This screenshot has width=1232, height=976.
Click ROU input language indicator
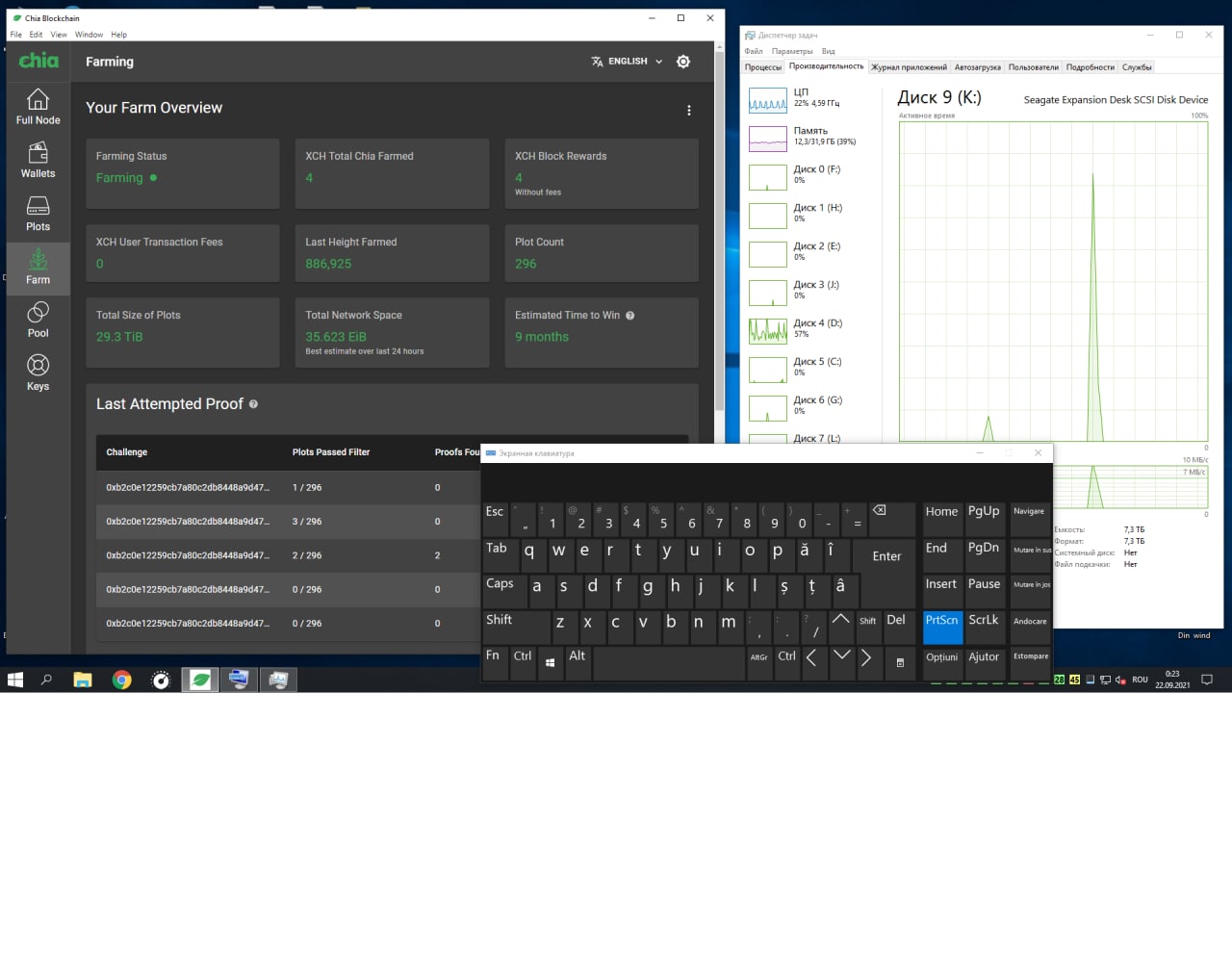point(1140,680)
